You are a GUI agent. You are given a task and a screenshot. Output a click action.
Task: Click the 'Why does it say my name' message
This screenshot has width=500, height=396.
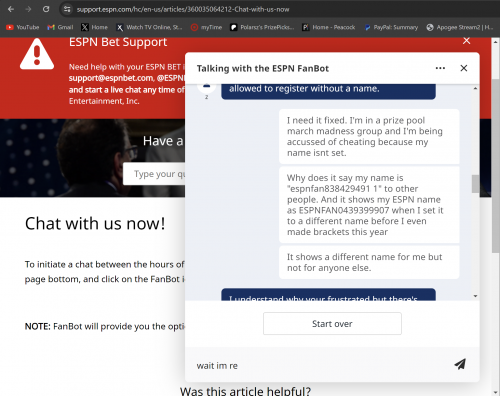coord(369,205)
